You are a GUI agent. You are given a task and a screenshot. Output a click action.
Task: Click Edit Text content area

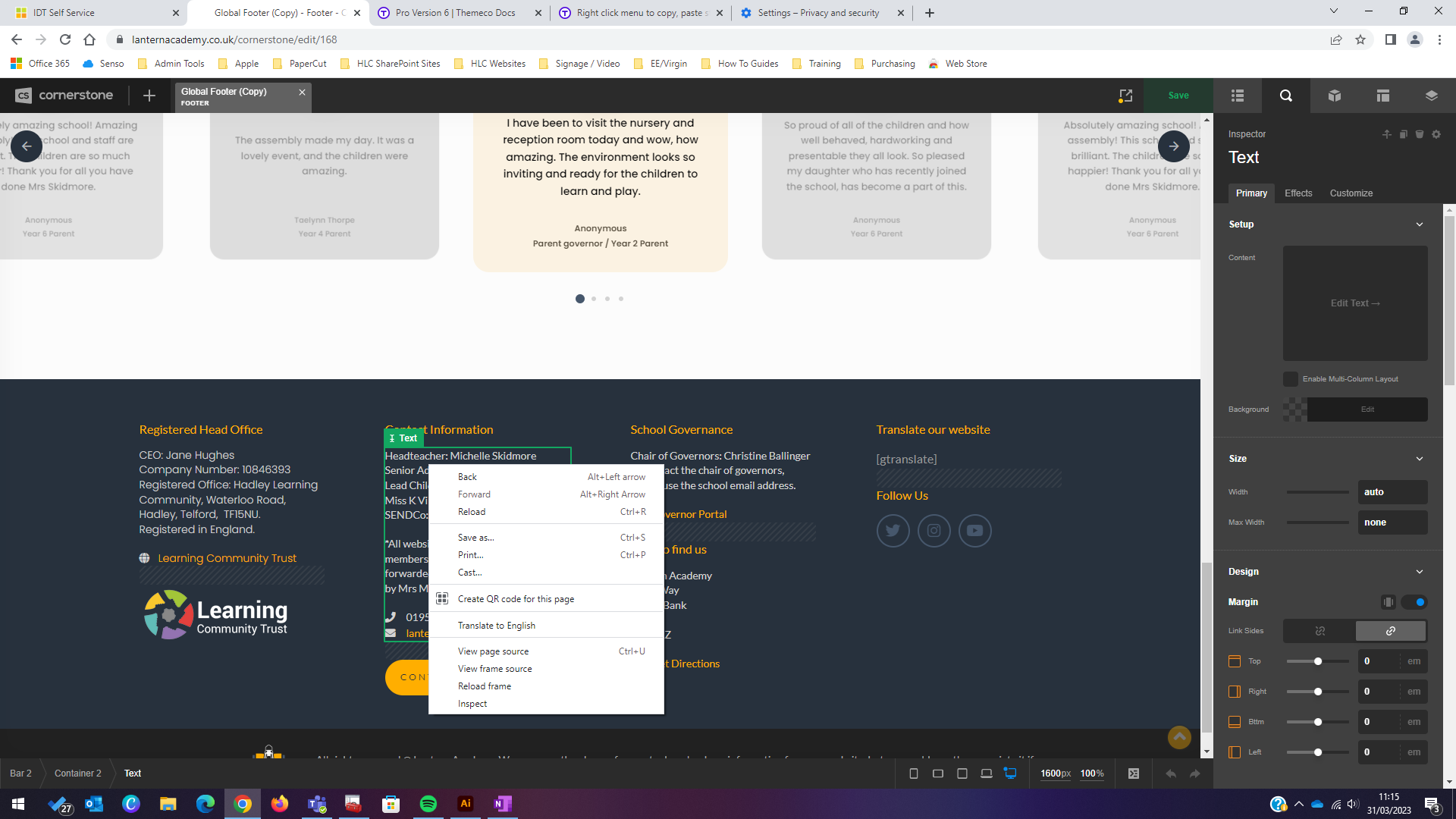[1355, 303]
